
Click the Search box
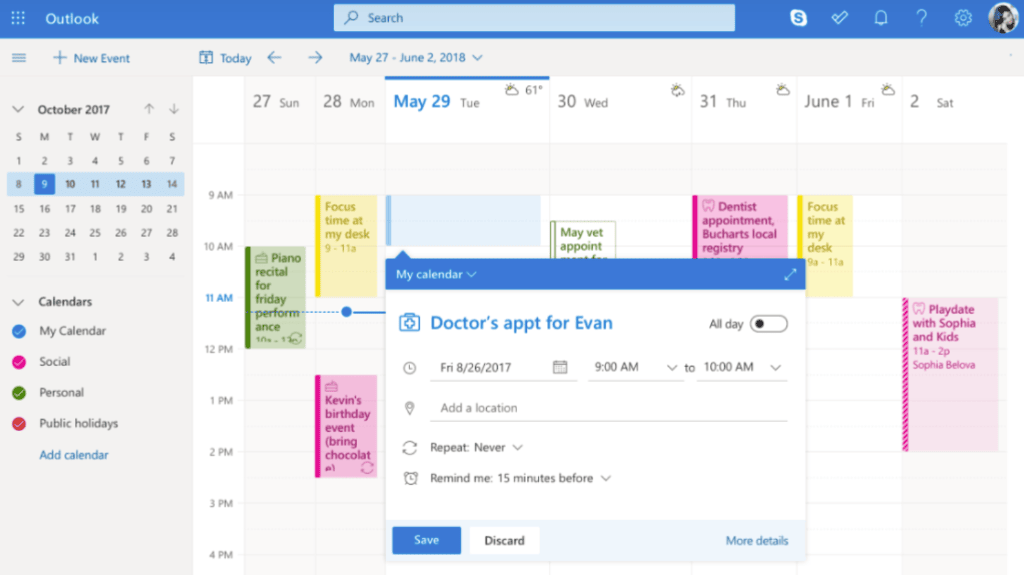534,18
